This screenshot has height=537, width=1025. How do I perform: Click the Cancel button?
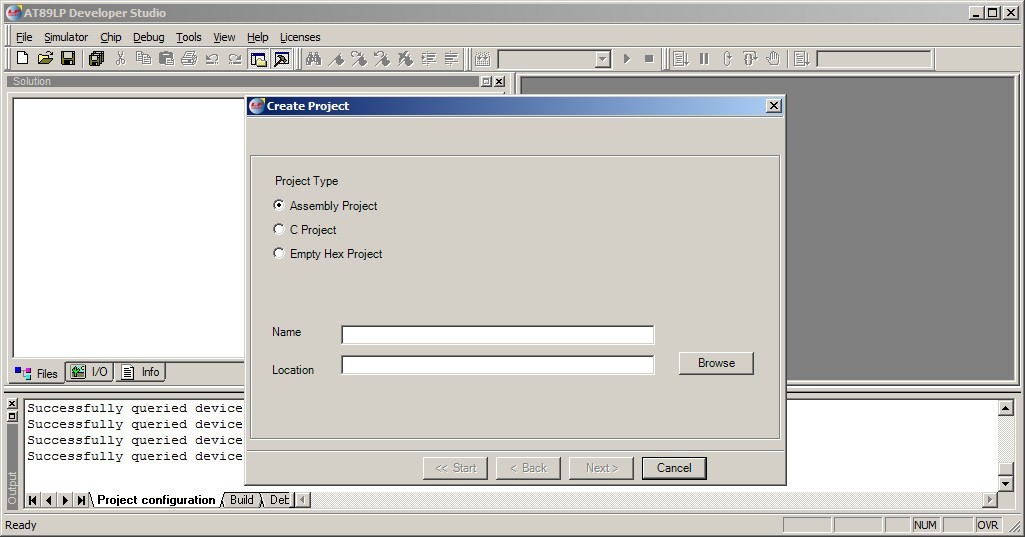[674, 468]
